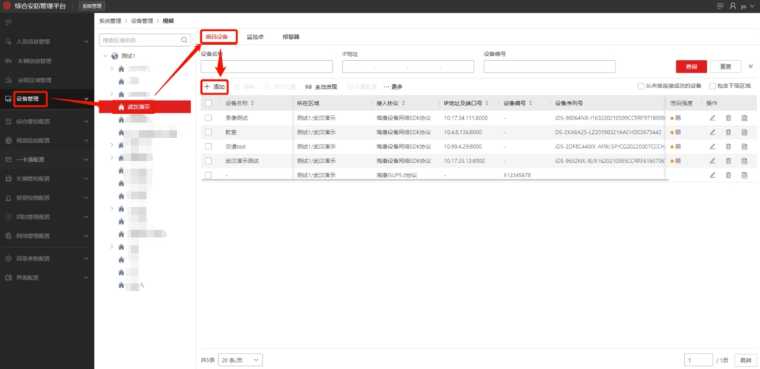Tick checkbox for 交通test row

tap(208, 146)
